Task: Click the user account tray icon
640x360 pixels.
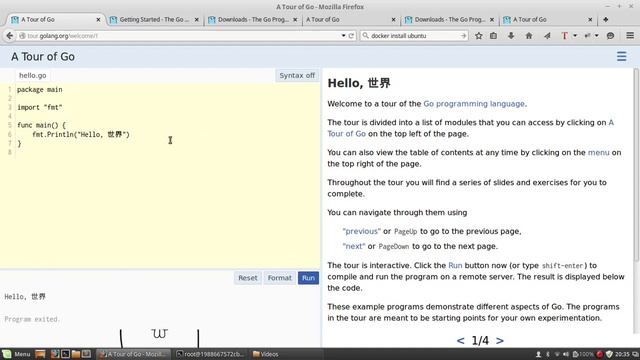Action: [538, 354]
